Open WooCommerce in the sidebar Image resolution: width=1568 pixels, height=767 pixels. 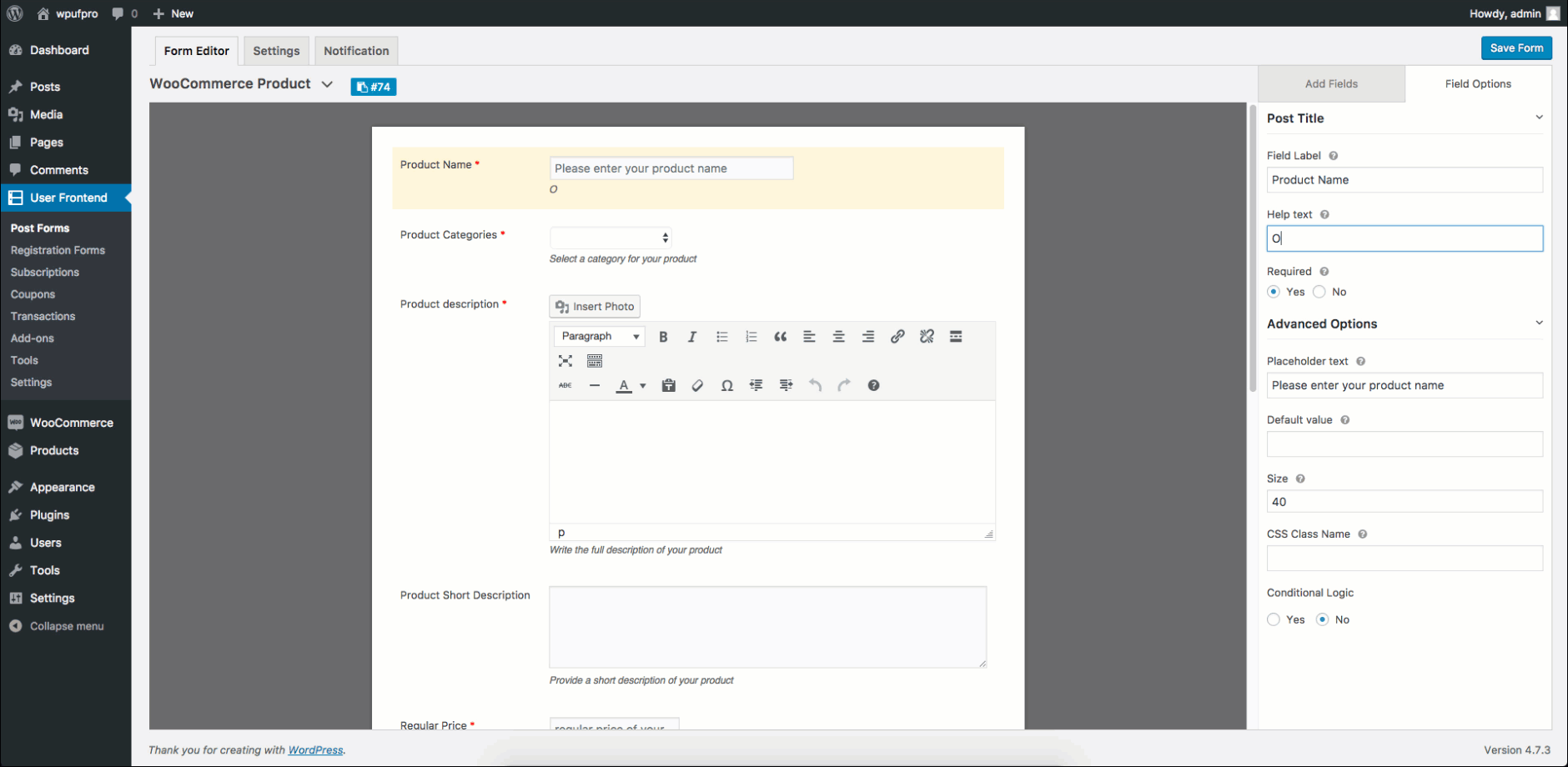point(65,423)
